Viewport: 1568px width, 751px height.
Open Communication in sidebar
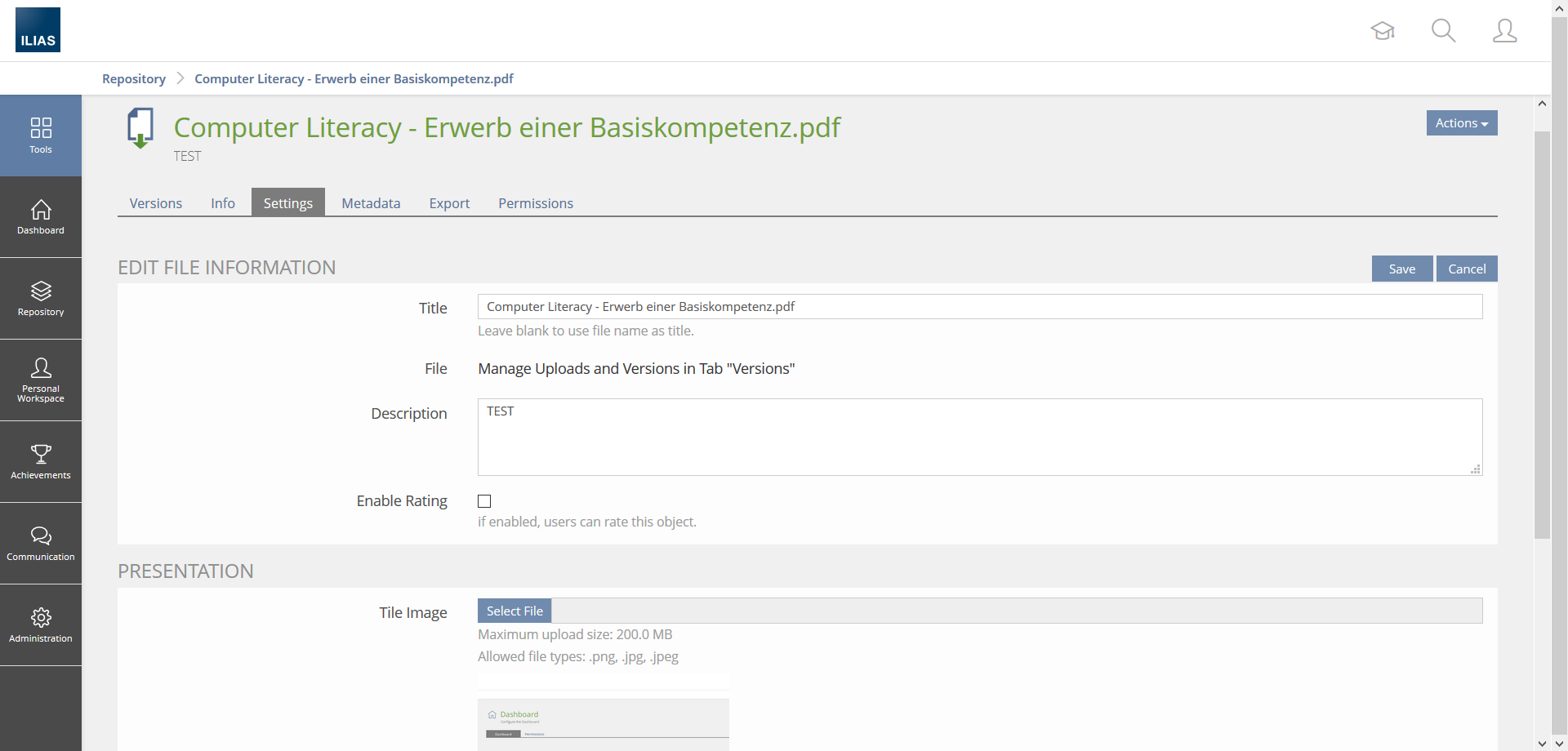[41, 544]
